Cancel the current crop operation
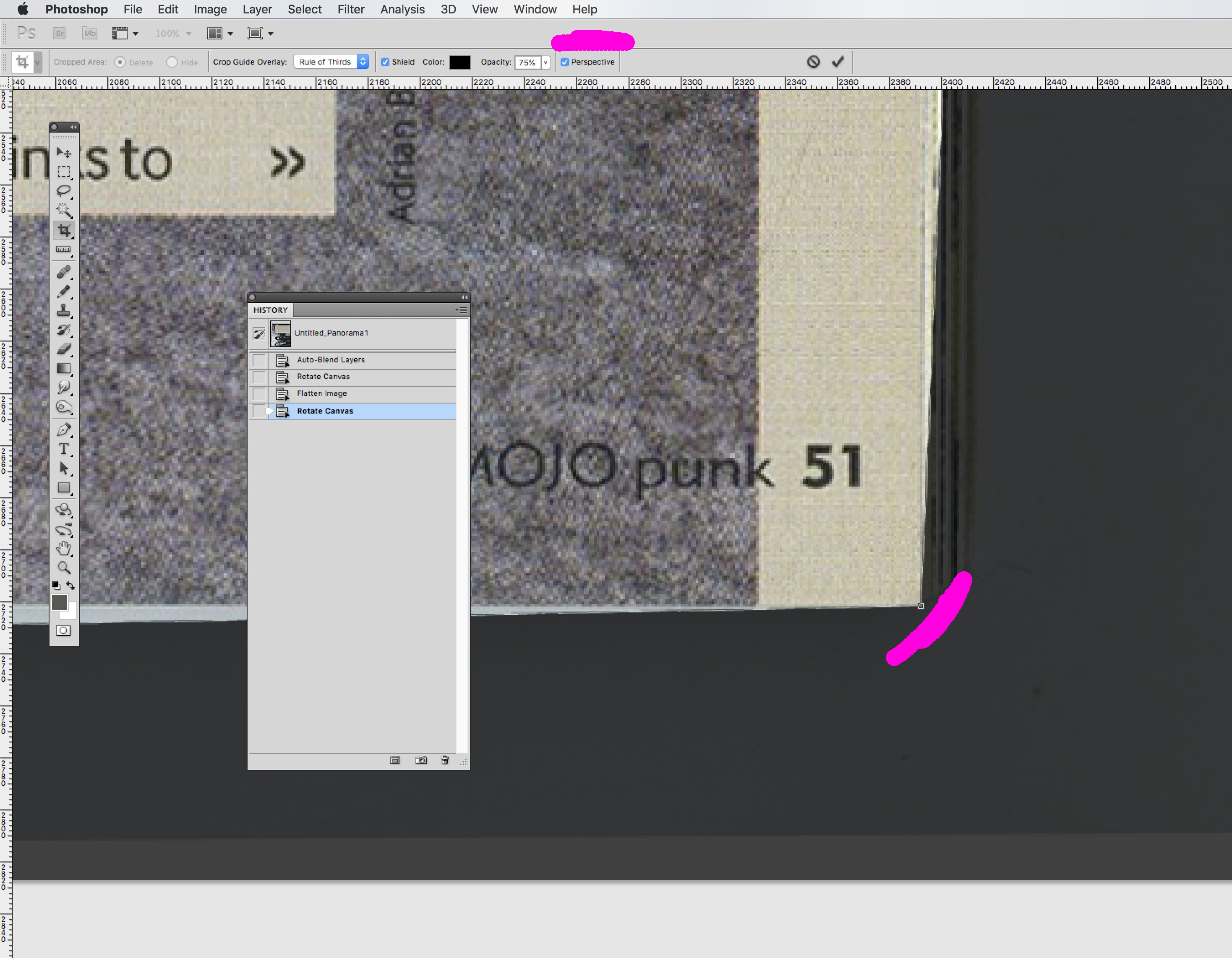 (813, 62)
